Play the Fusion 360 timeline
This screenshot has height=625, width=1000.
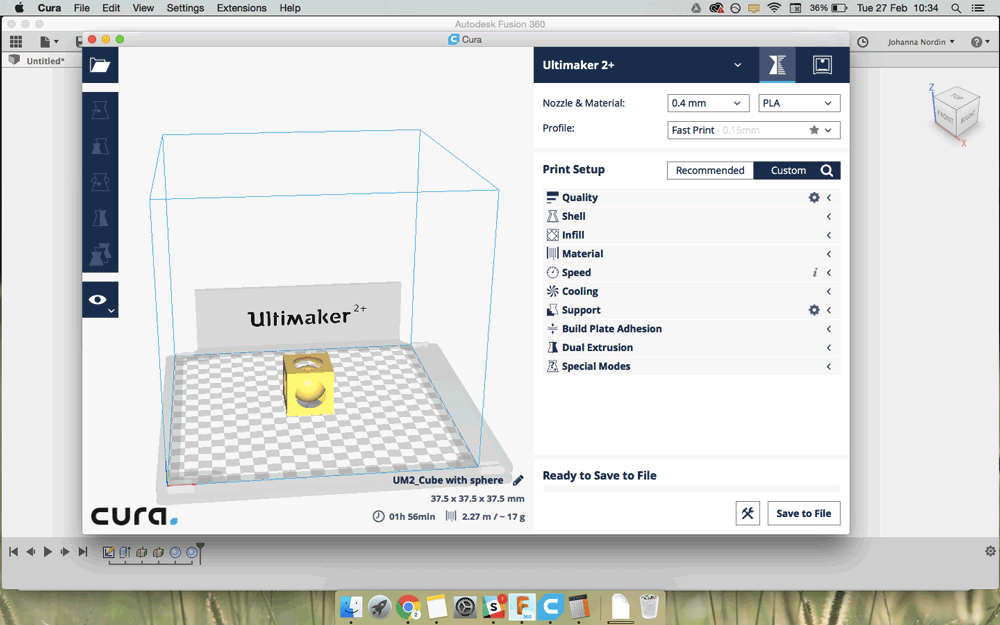[48, 552]
